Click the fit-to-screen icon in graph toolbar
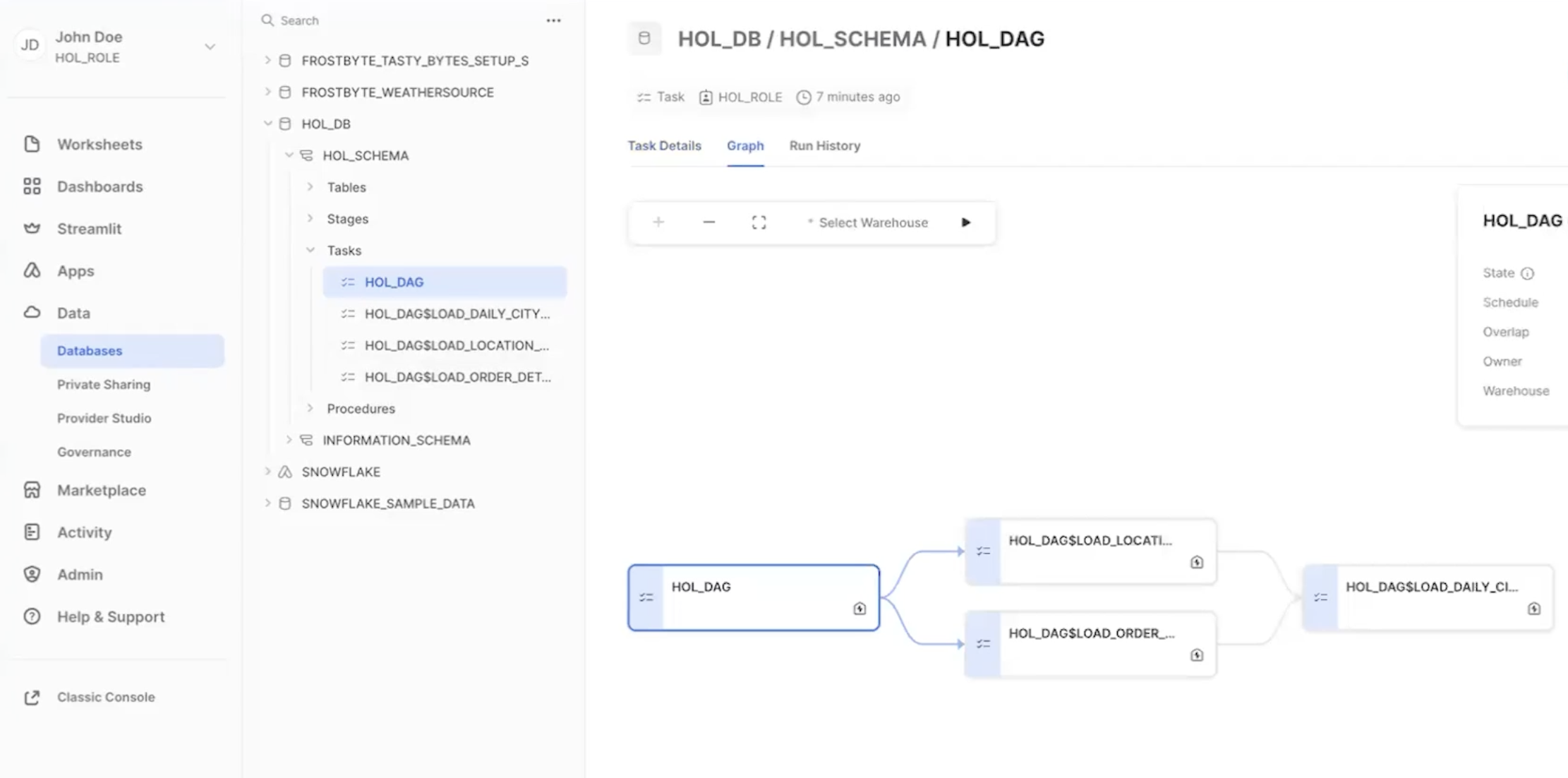The width and height of the screenshot is (1568, 778). point(759,222)
